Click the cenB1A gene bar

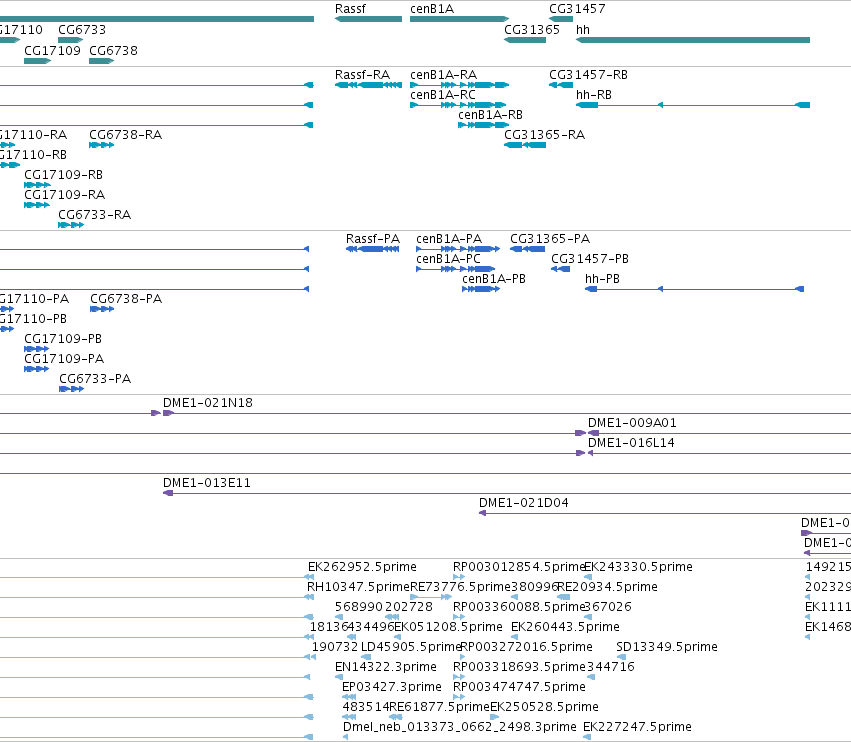click(x=459, y=19)
